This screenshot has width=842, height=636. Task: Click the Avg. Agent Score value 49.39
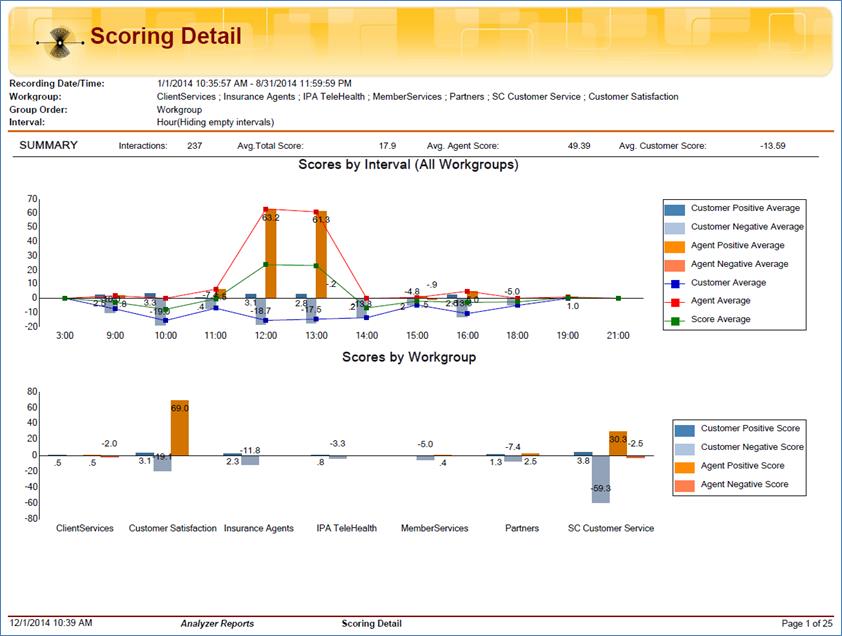click(579, 146)
